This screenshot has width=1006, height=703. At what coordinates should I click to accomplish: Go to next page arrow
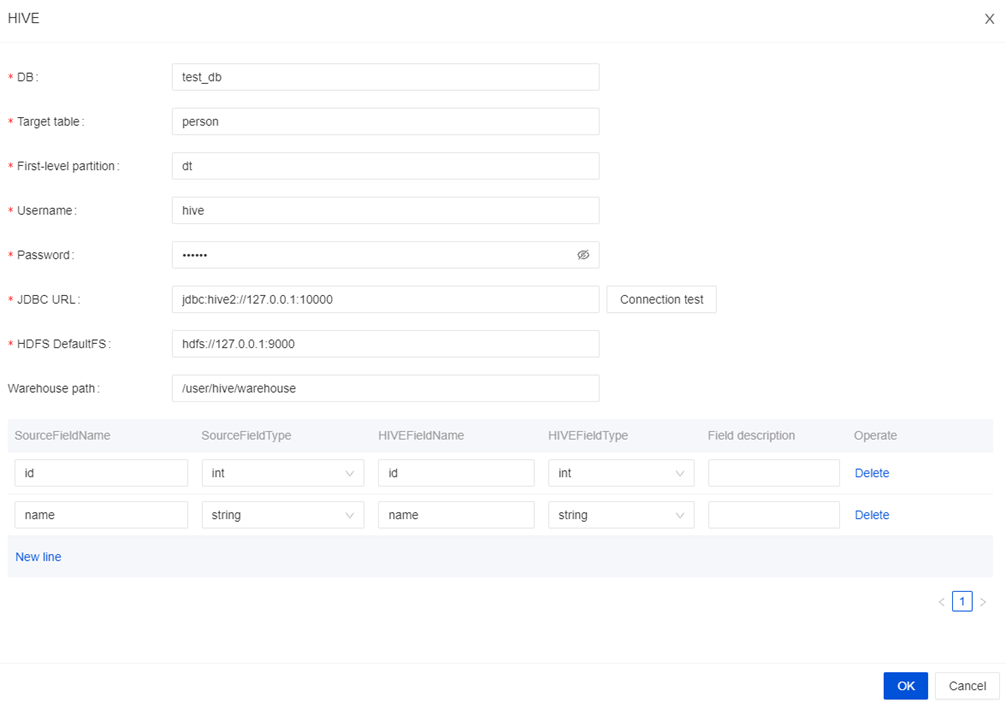[x=983, y=602]
